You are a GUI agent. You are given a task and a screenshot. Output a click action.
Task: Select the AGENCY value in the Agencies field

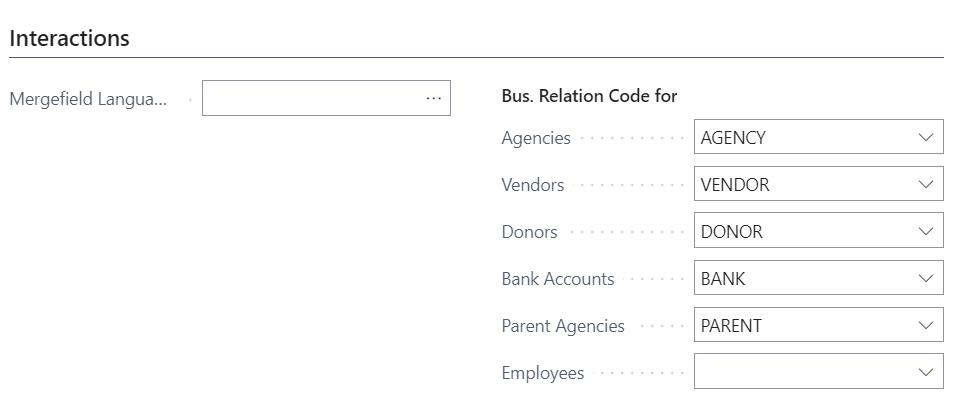[x=733, y=138]
